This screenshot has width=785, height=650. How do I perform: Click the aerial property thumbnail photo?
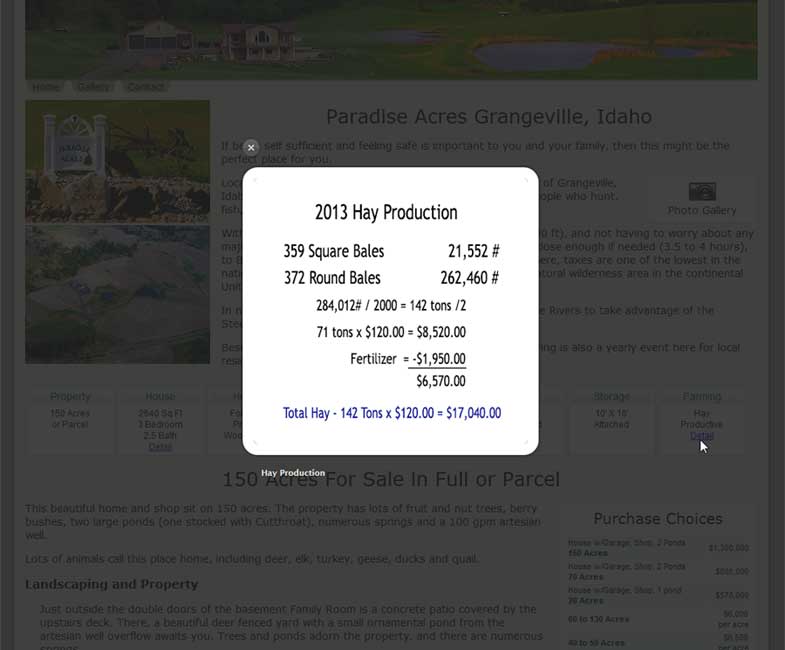[118, 294]
